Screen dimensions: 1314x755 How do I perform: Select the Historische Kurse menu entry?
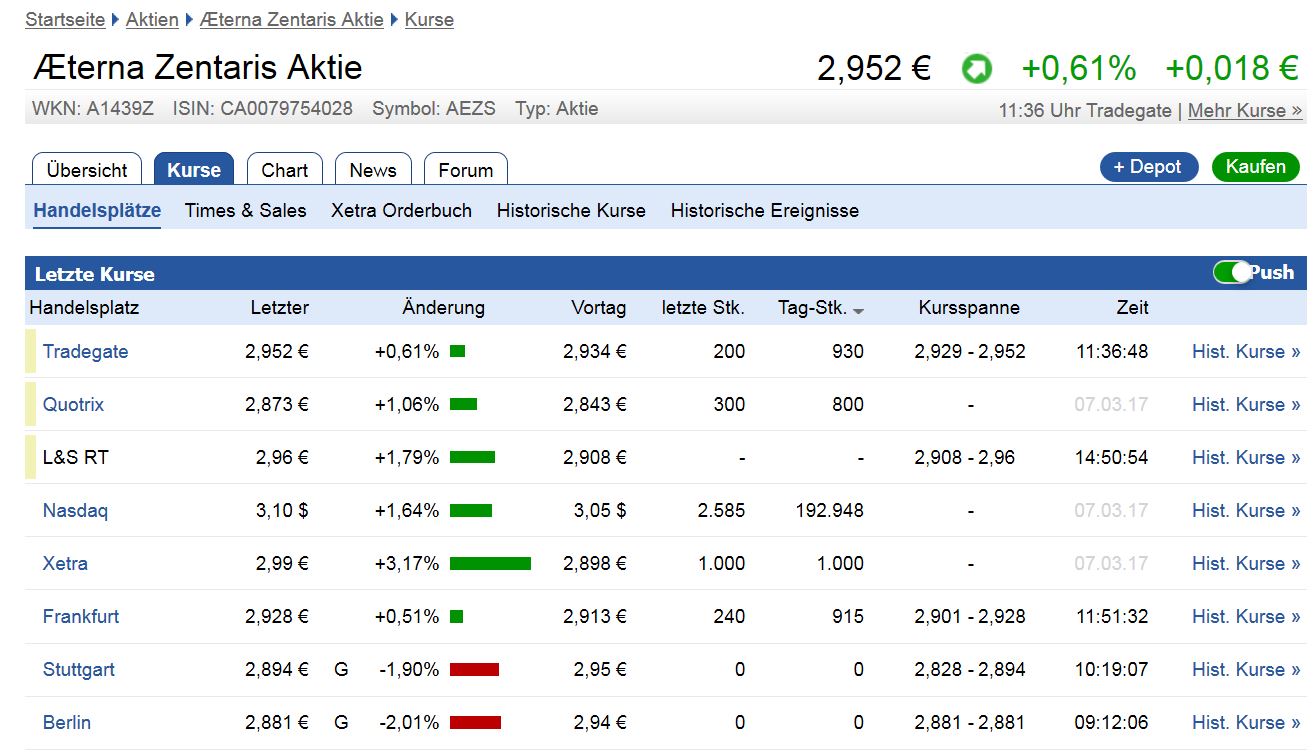click(570, 210)
